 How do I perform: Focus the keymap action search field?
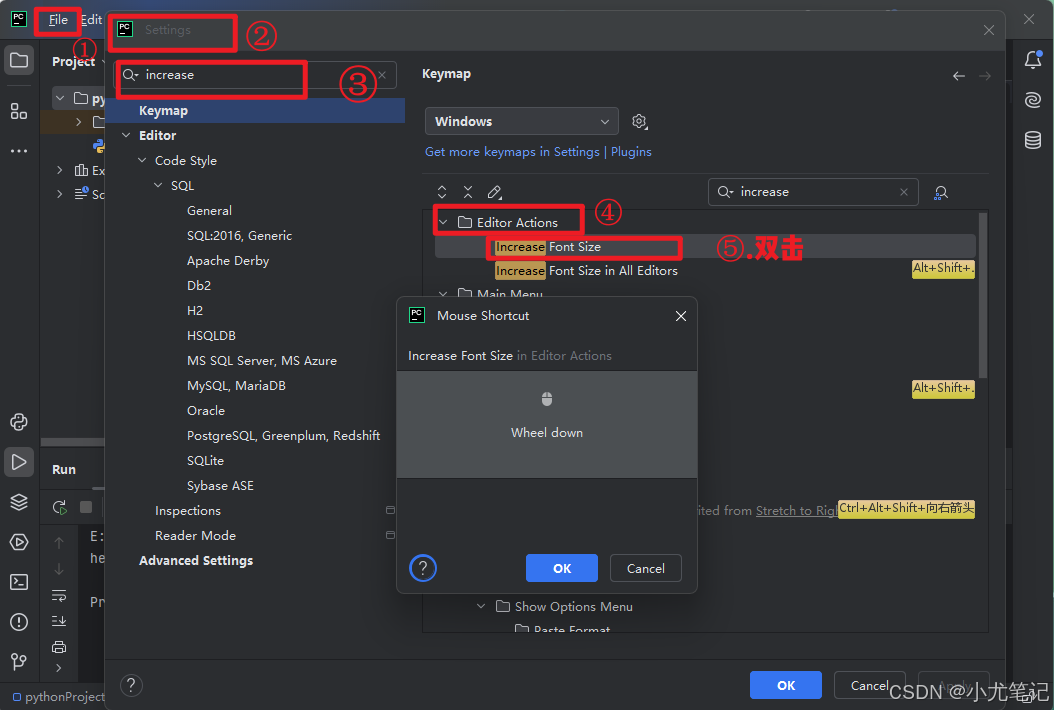(x=813, y=192)
